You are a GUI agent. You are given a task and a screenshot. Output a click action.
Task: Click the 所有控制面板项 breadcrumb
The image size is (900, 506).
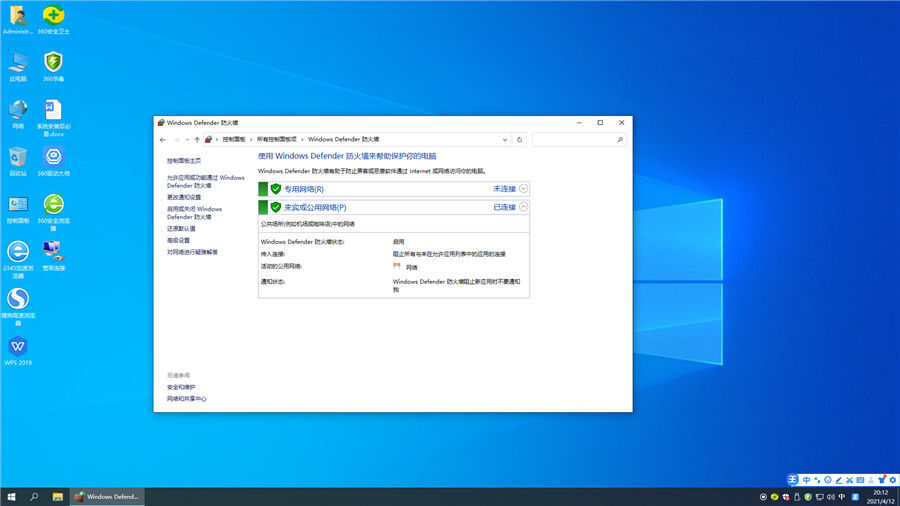(x=277, y=139)
